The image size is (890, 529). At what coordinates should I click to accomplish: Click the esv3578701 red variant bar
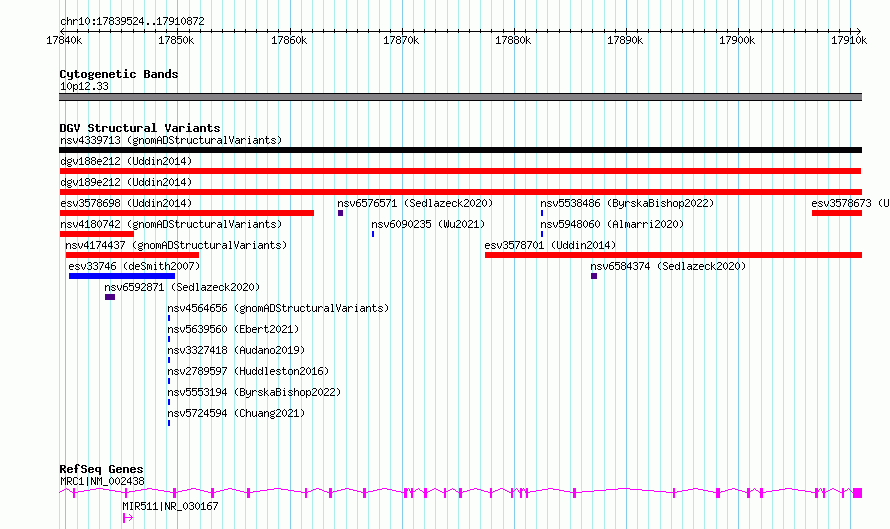click(x=673, y=255)
